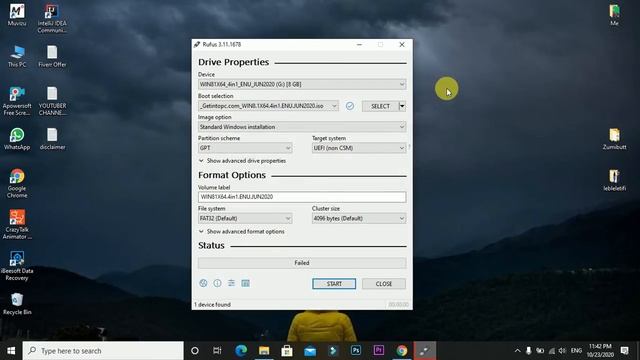Open Task View from taskbar
Viewport: 640px width, 360px height.
click(217, 351)
